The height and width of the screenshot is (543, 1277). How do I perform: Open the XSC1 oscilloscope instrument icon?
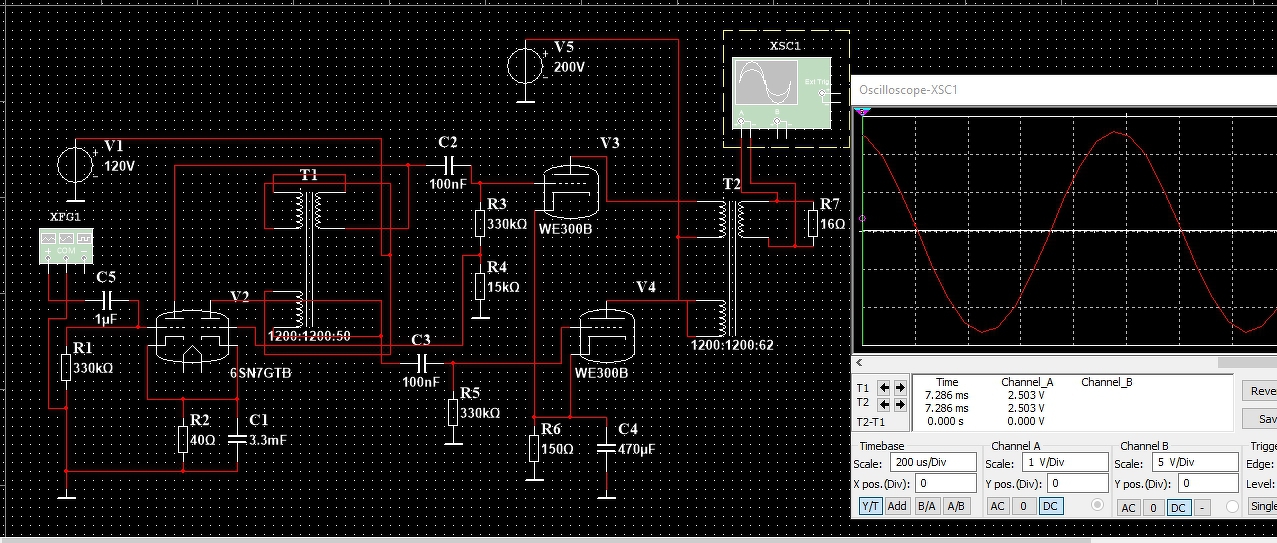[x=781, y=93]
